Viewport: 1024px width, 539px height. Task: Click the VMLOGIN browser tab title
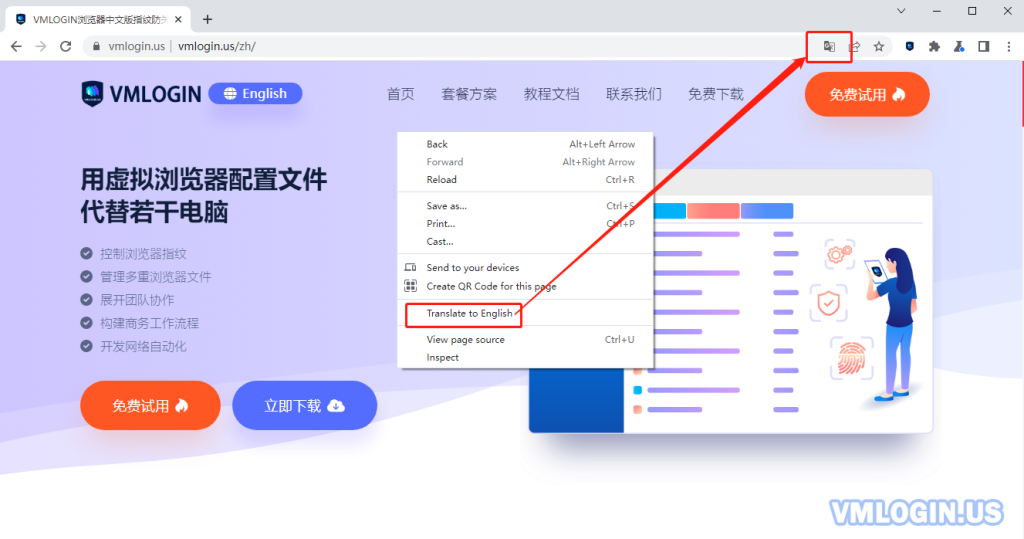[x=100, y=20]
